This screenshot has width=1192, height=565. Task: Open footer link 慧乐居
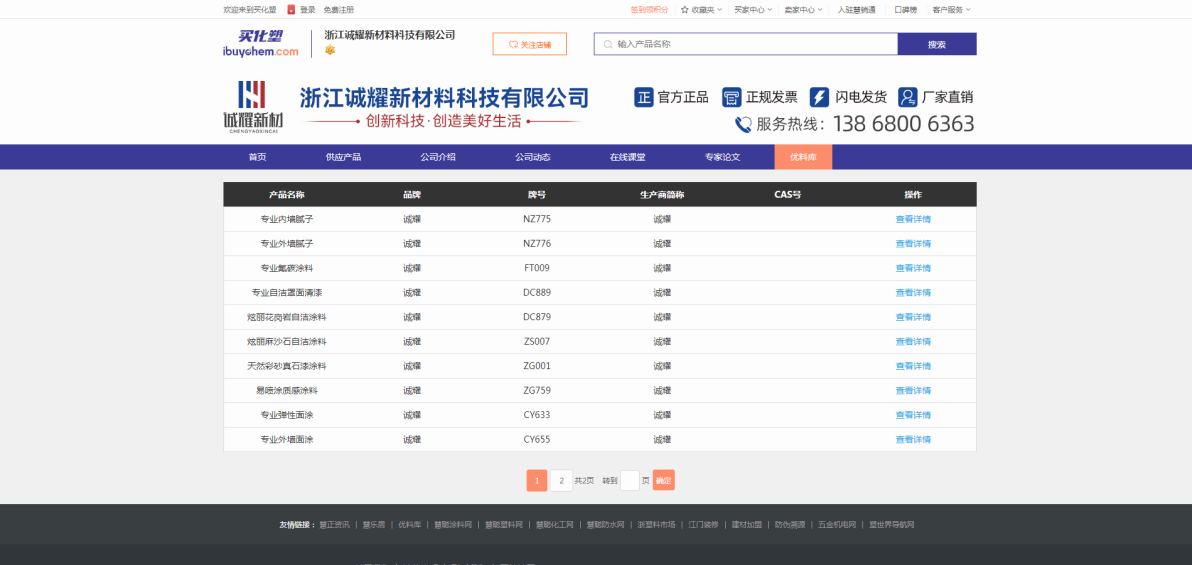(373, 525)
